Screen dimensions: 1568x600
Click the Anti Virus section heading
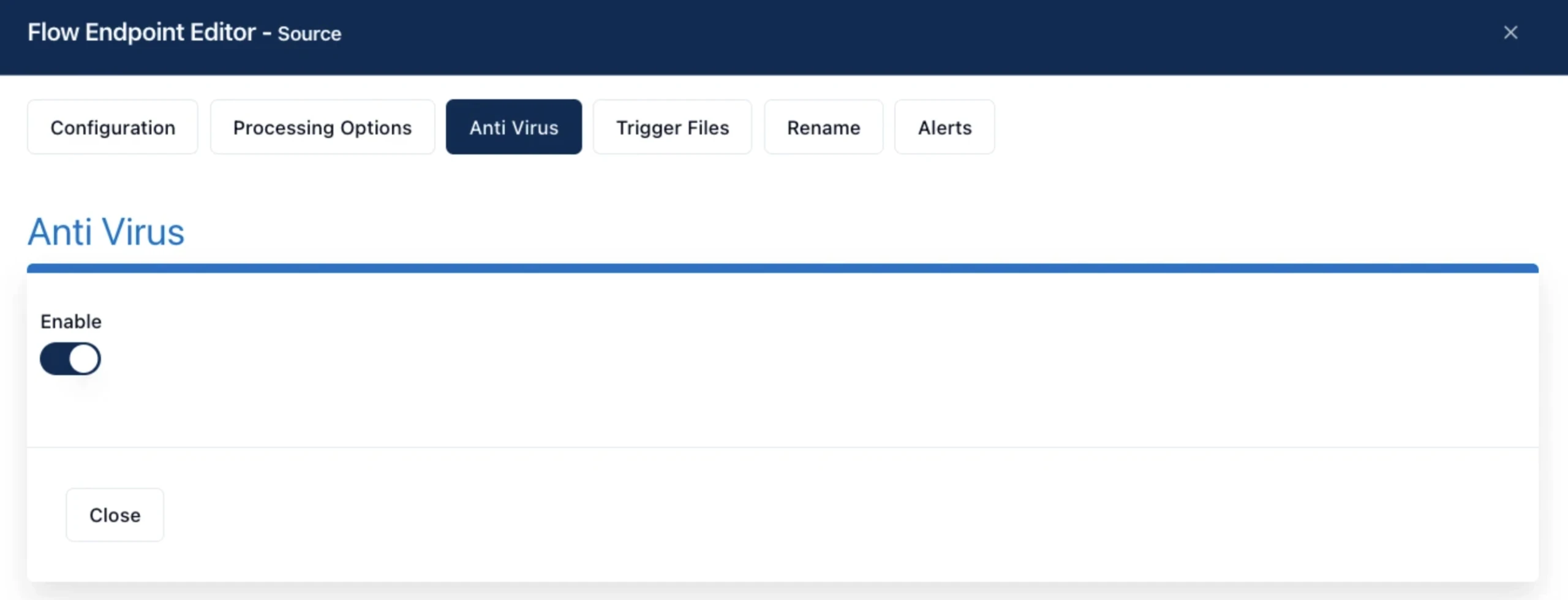(x=106, y=232)
